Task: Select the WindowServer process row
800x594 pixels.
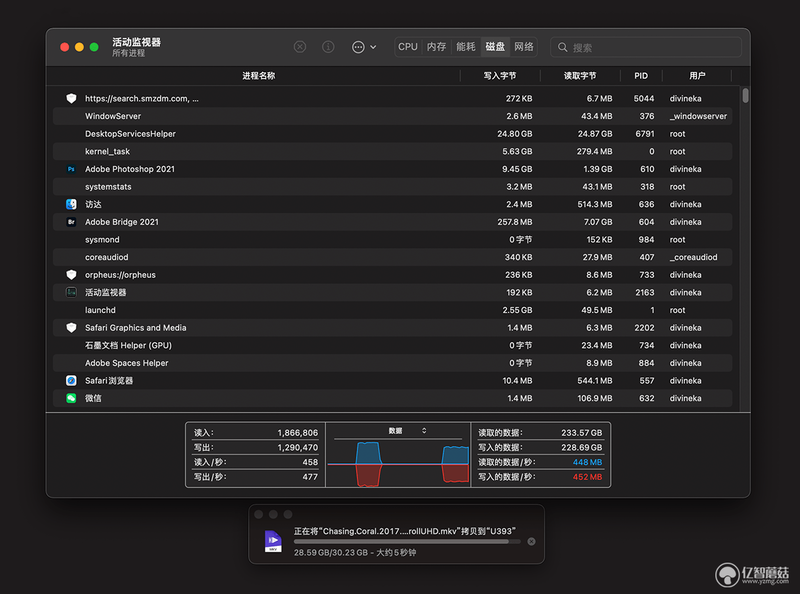Action: [392, 116]
